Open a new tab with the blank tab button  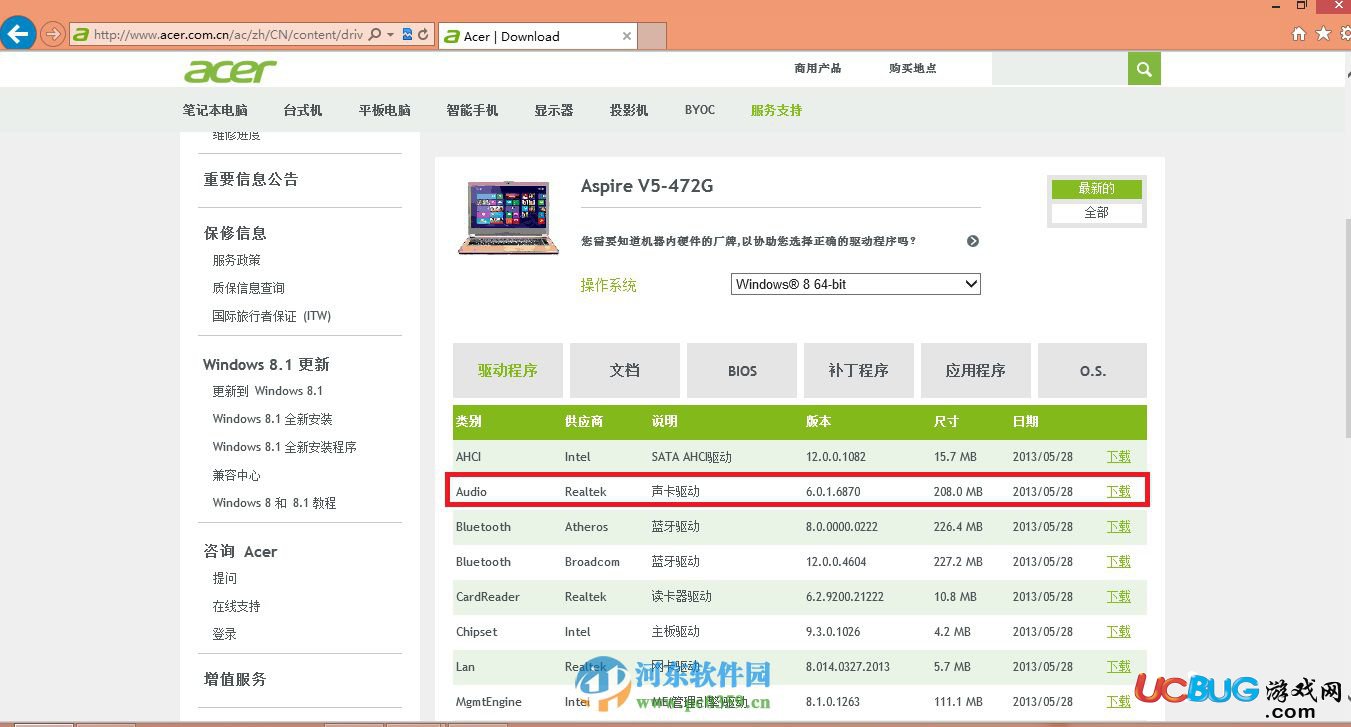click(652, 36)
